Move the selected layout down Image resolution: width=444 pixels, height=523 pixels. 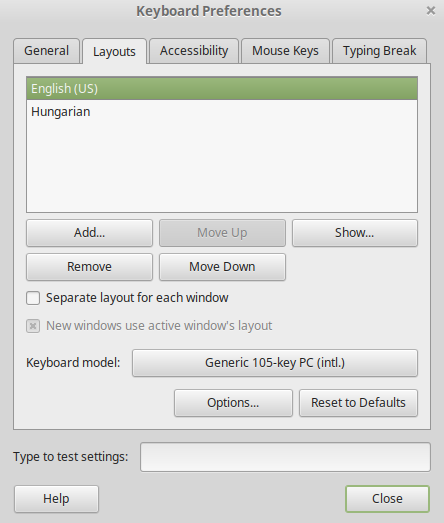222,267
